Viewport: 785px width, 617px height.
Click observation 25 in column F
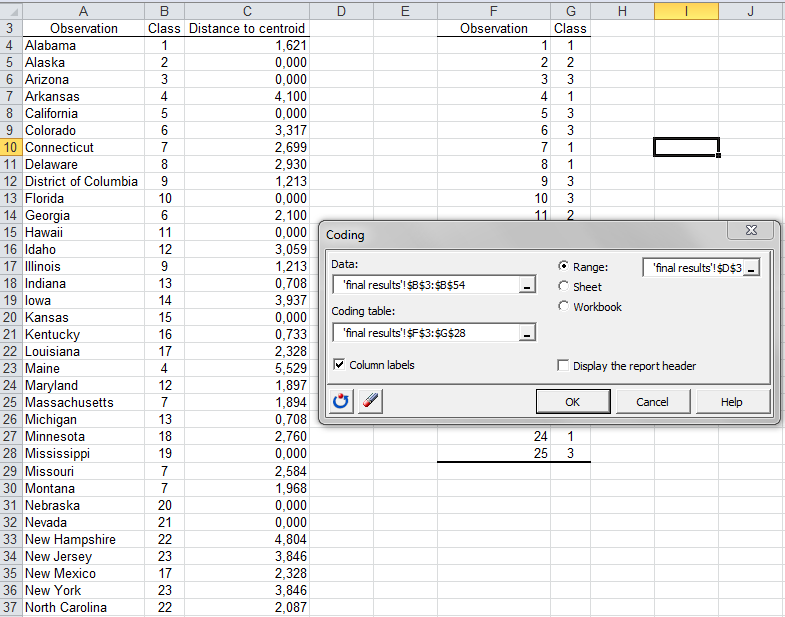(x=494, y=453)
